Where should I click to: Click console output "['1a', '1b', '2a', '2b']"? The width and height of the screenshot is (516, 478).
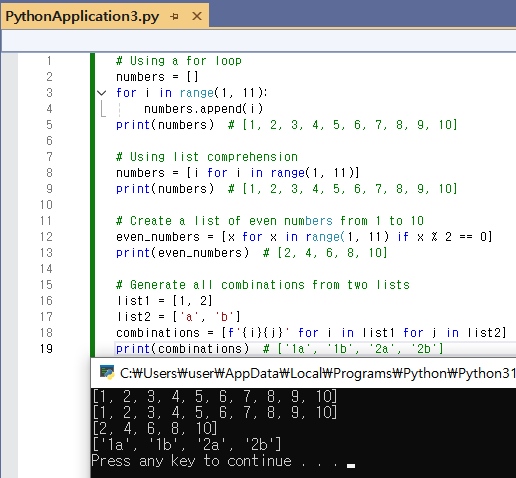click(x=187, y=444)
